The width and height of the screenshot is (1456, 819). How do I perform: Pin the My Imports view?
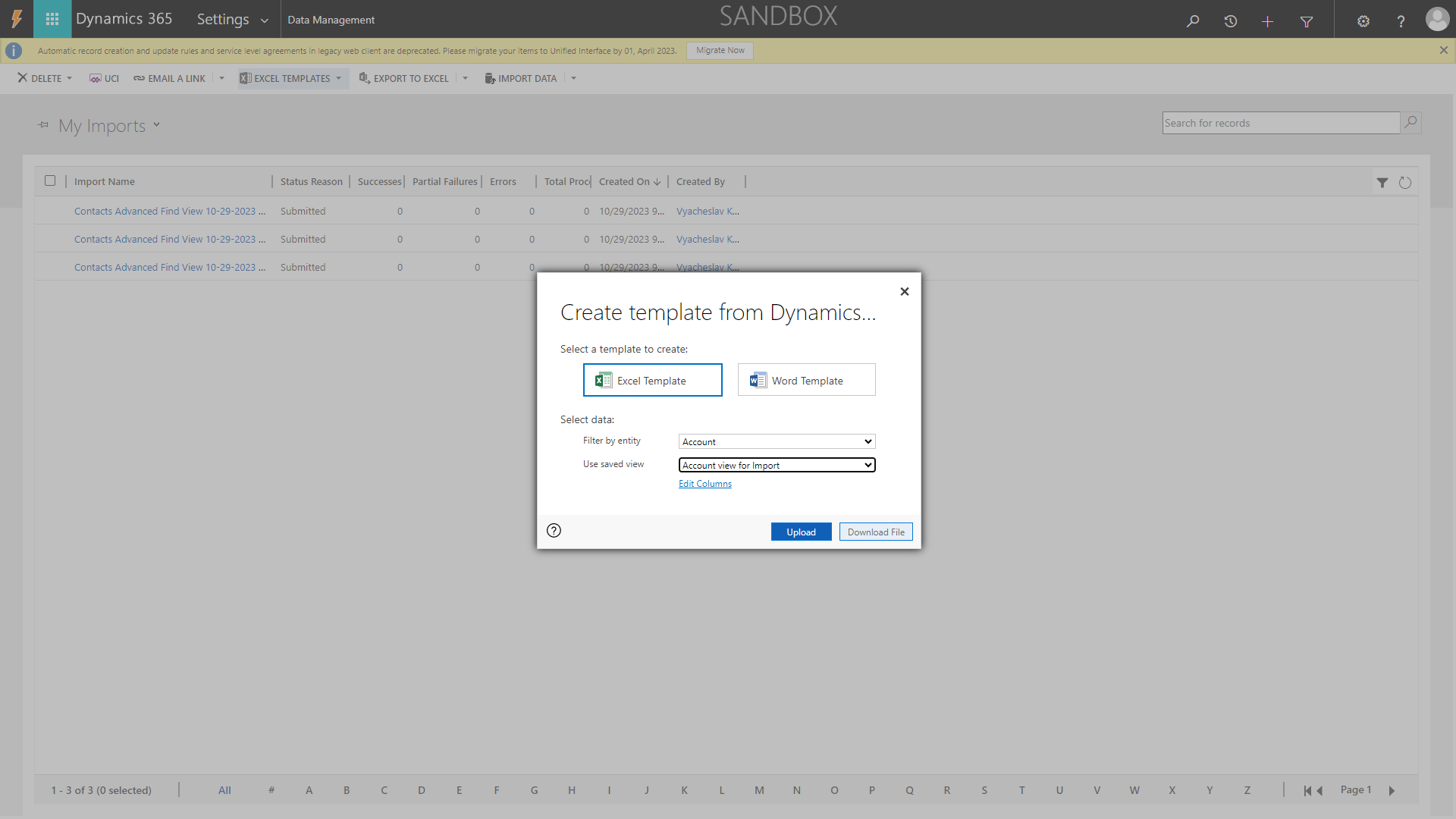click(43, 125)
